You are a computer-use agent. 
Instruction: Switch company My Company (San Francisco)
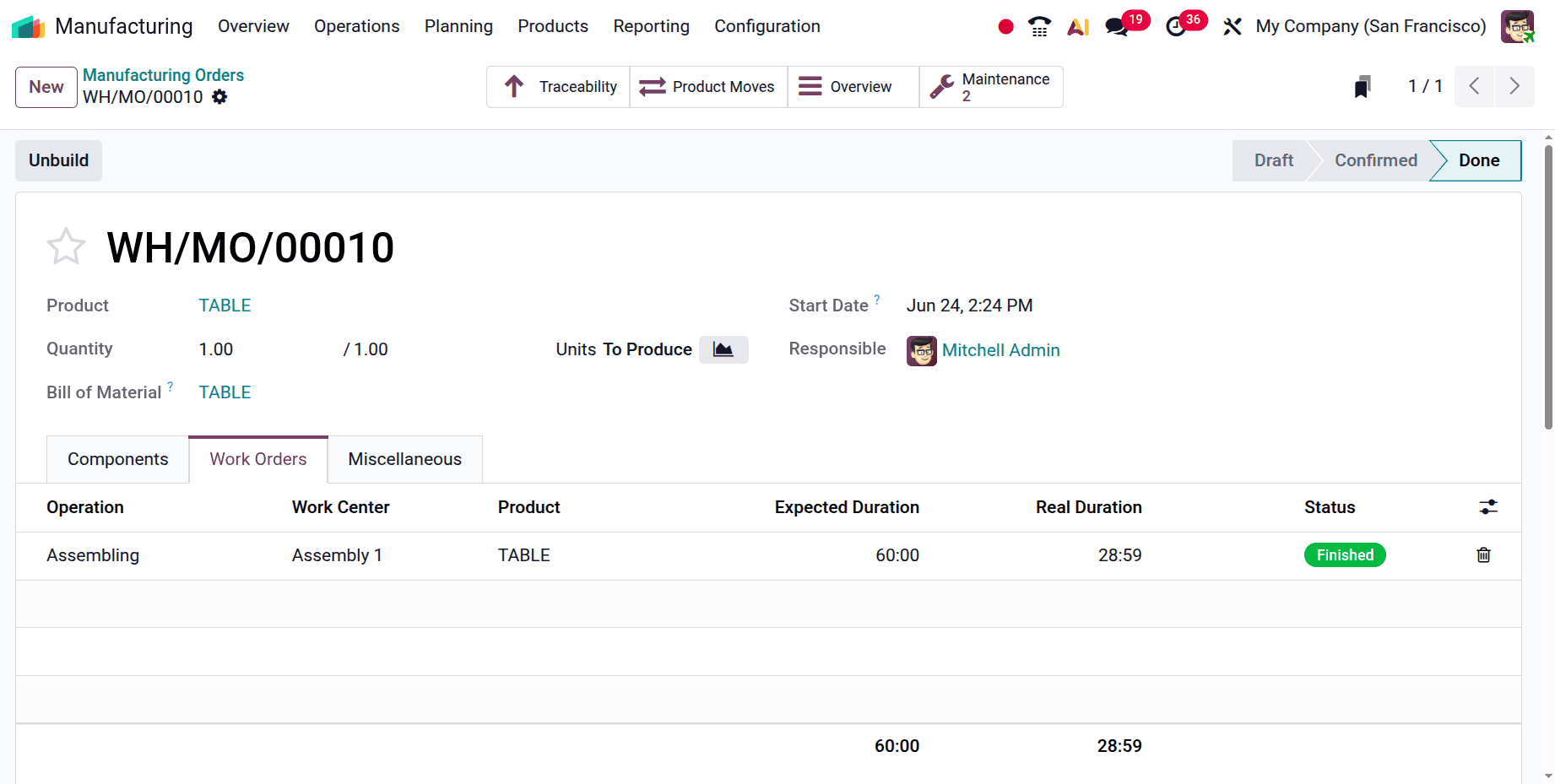1371,26
